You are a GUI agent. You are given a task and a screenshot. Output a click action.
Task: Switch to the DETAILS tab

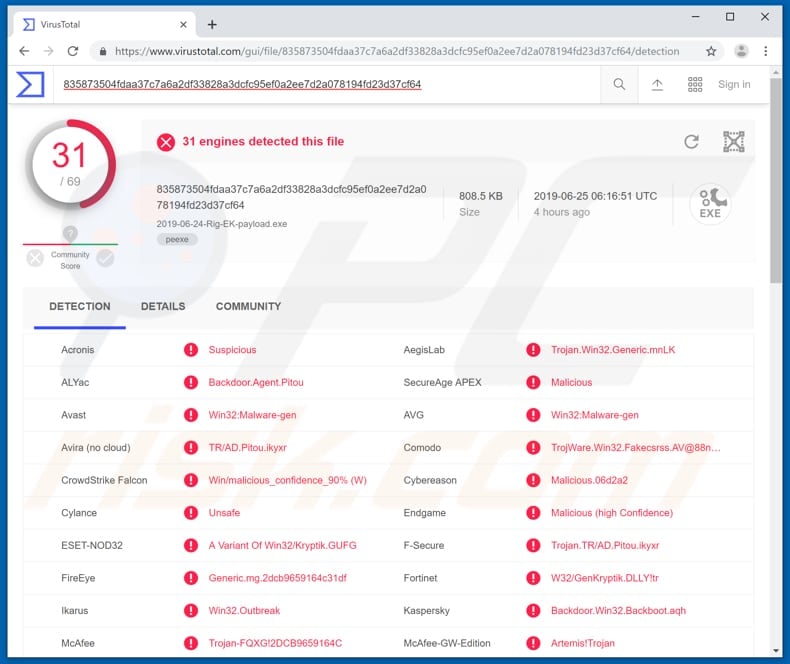pos(163,306)
